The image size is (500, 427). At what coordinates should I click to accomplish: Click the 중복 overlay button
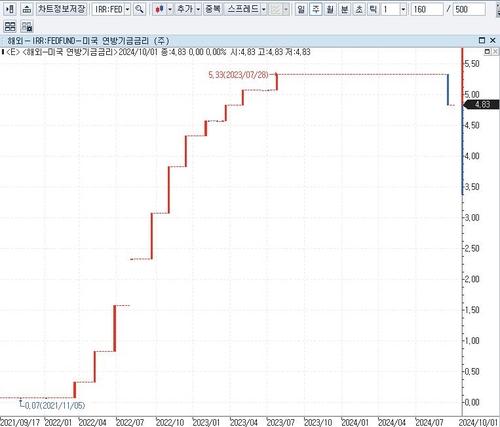pos(213,9)
